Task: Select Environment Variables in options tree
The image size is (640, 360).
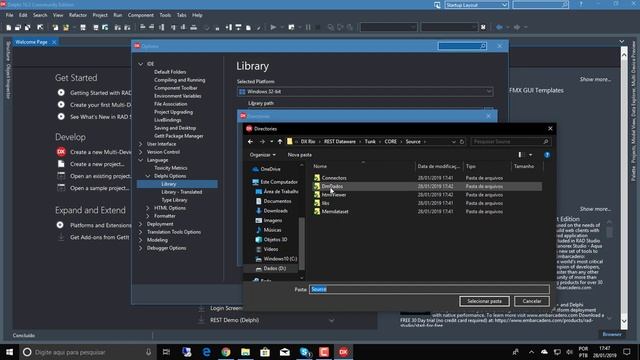Action: [x=178, y=96]
